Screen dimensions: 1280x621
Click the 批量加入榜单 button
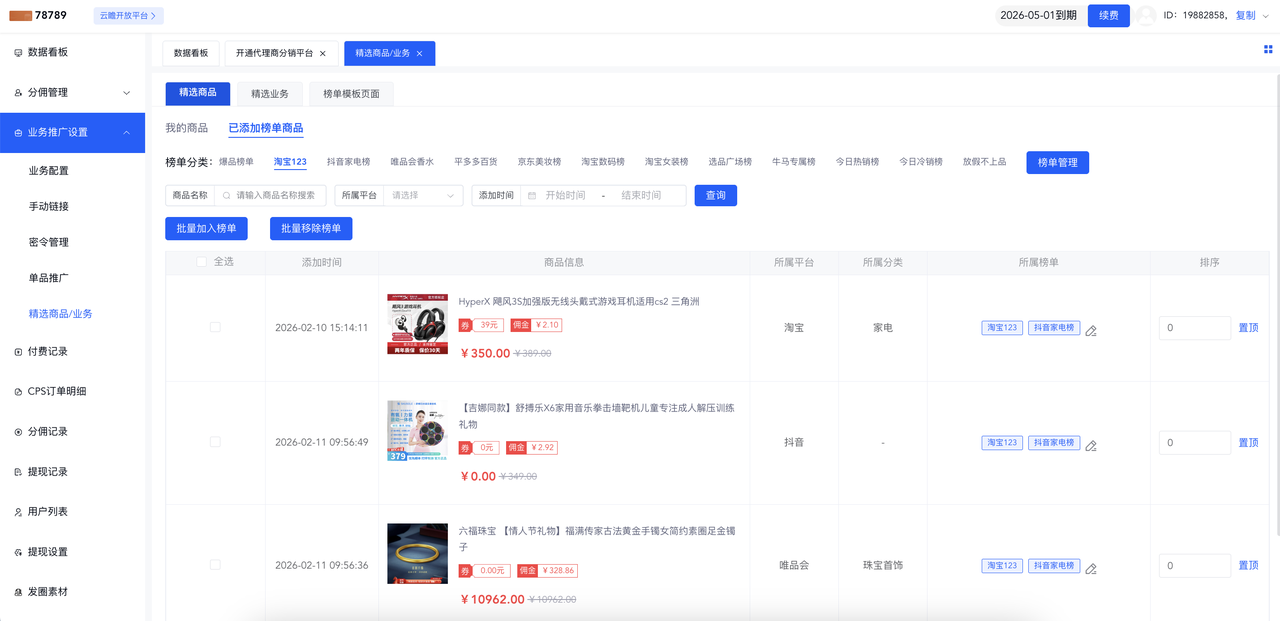[206, 229]
